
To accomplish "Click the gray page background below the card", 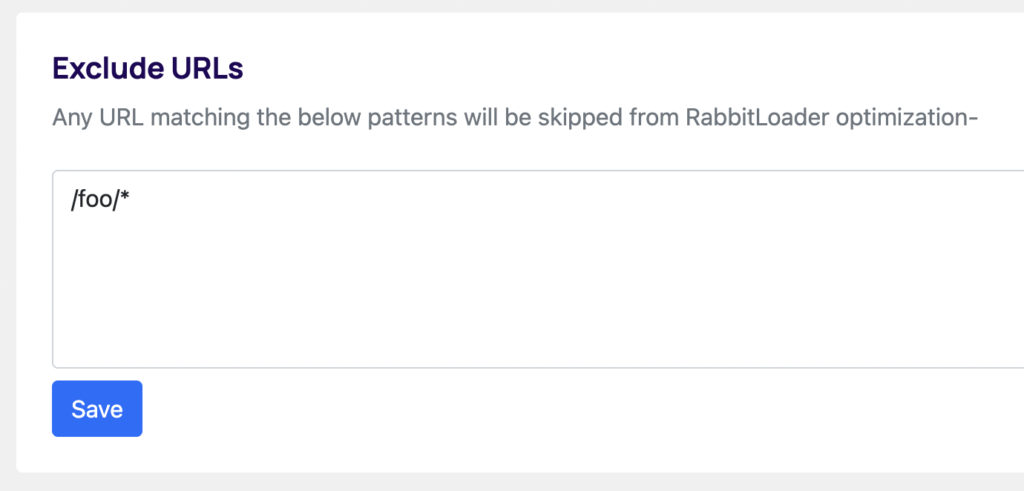I will [512, 482].
